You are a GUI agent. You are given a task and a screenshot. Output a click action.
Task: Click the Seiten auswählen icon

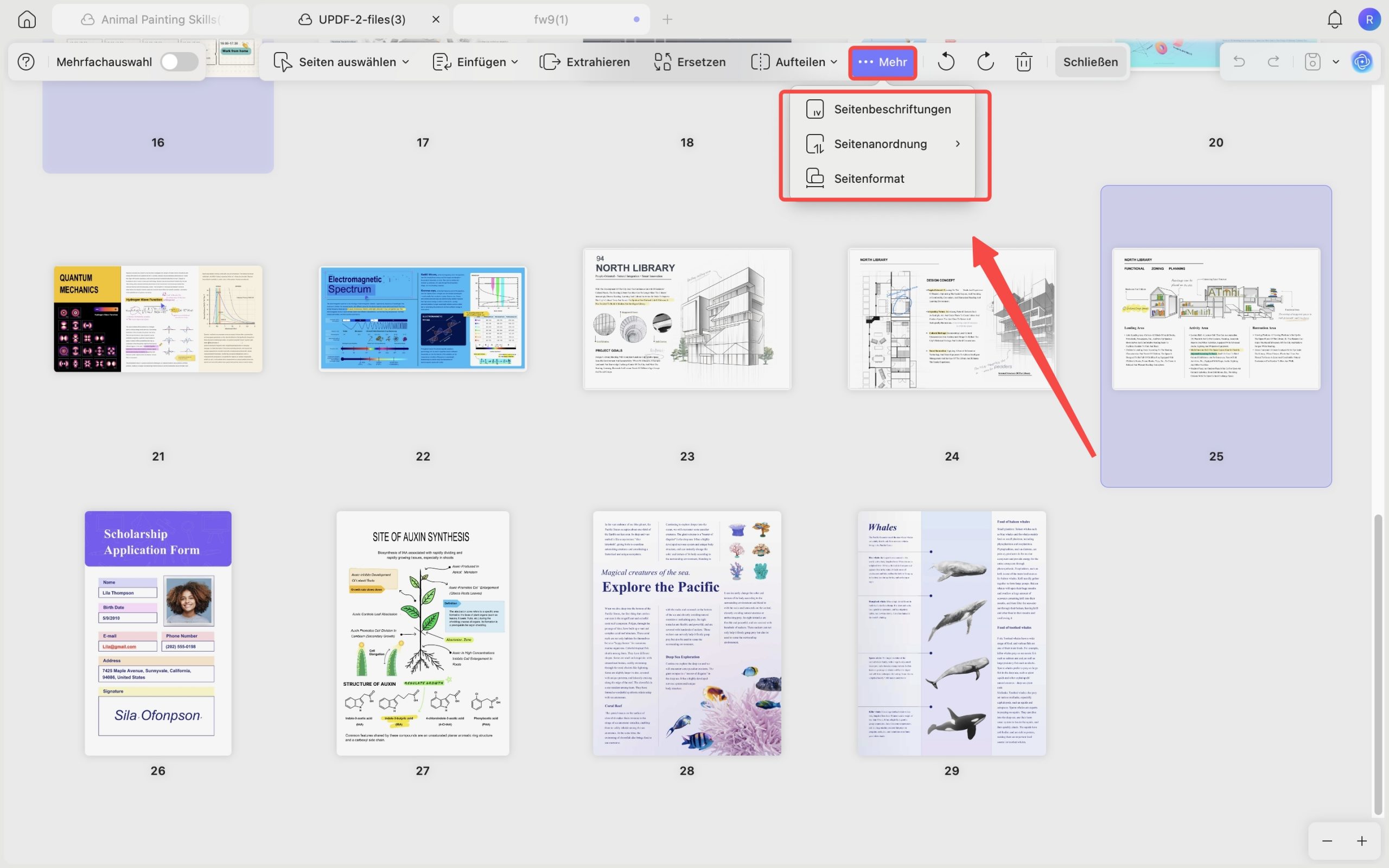(x=282, y=61)
